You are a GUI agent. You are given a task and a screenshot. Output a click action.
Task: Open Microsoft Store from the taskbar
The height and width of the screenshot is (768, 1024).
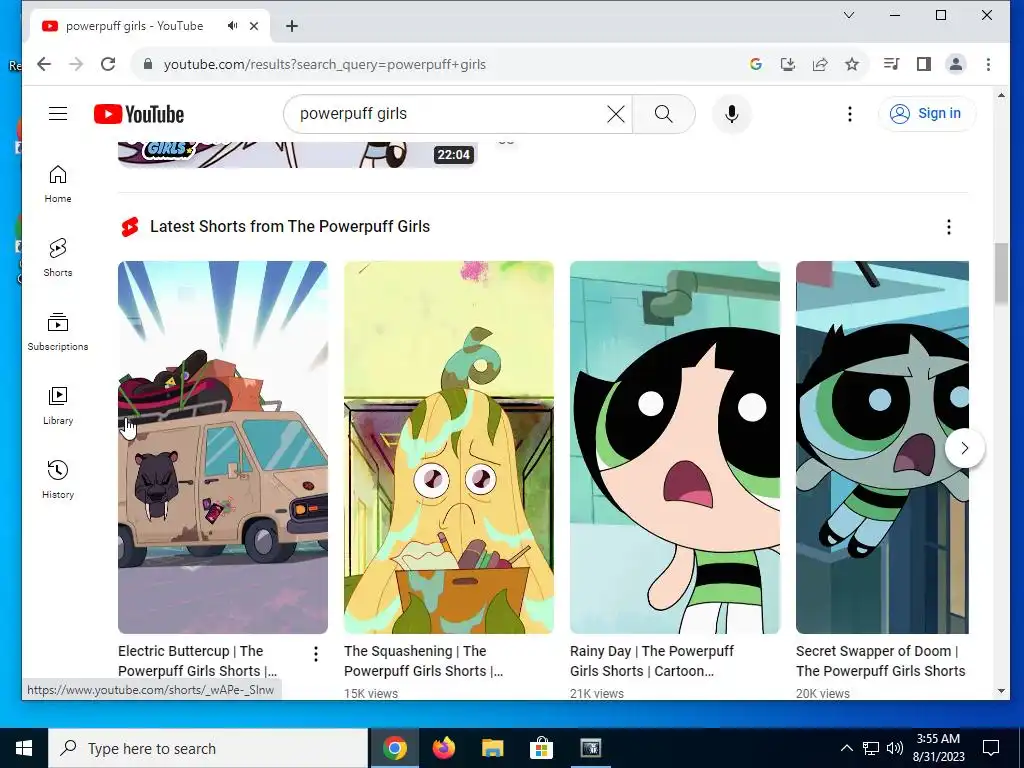541,748
